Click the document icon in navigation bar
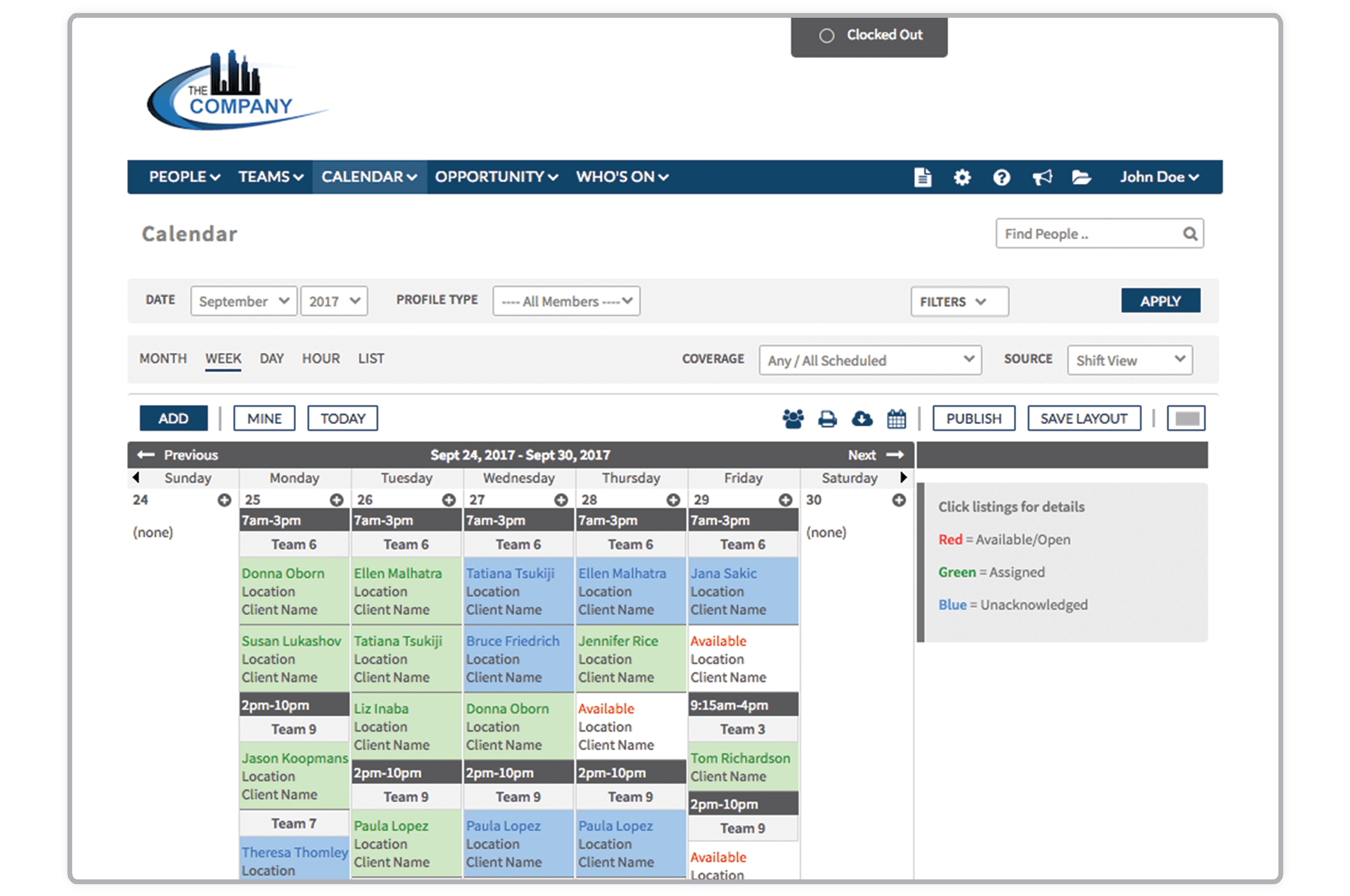Screen dimensions: 1350x896 coord(922,177)
